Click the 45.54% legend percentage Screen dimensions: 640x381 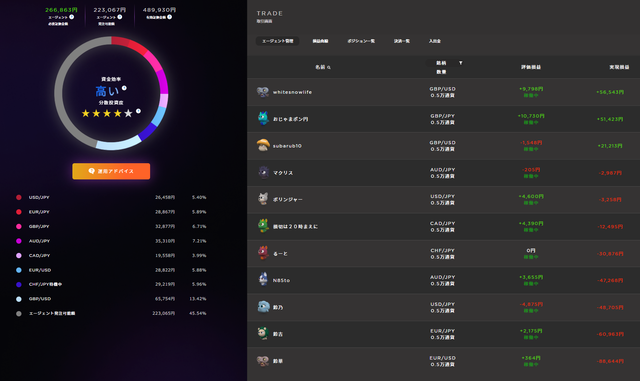click(198, 314)
